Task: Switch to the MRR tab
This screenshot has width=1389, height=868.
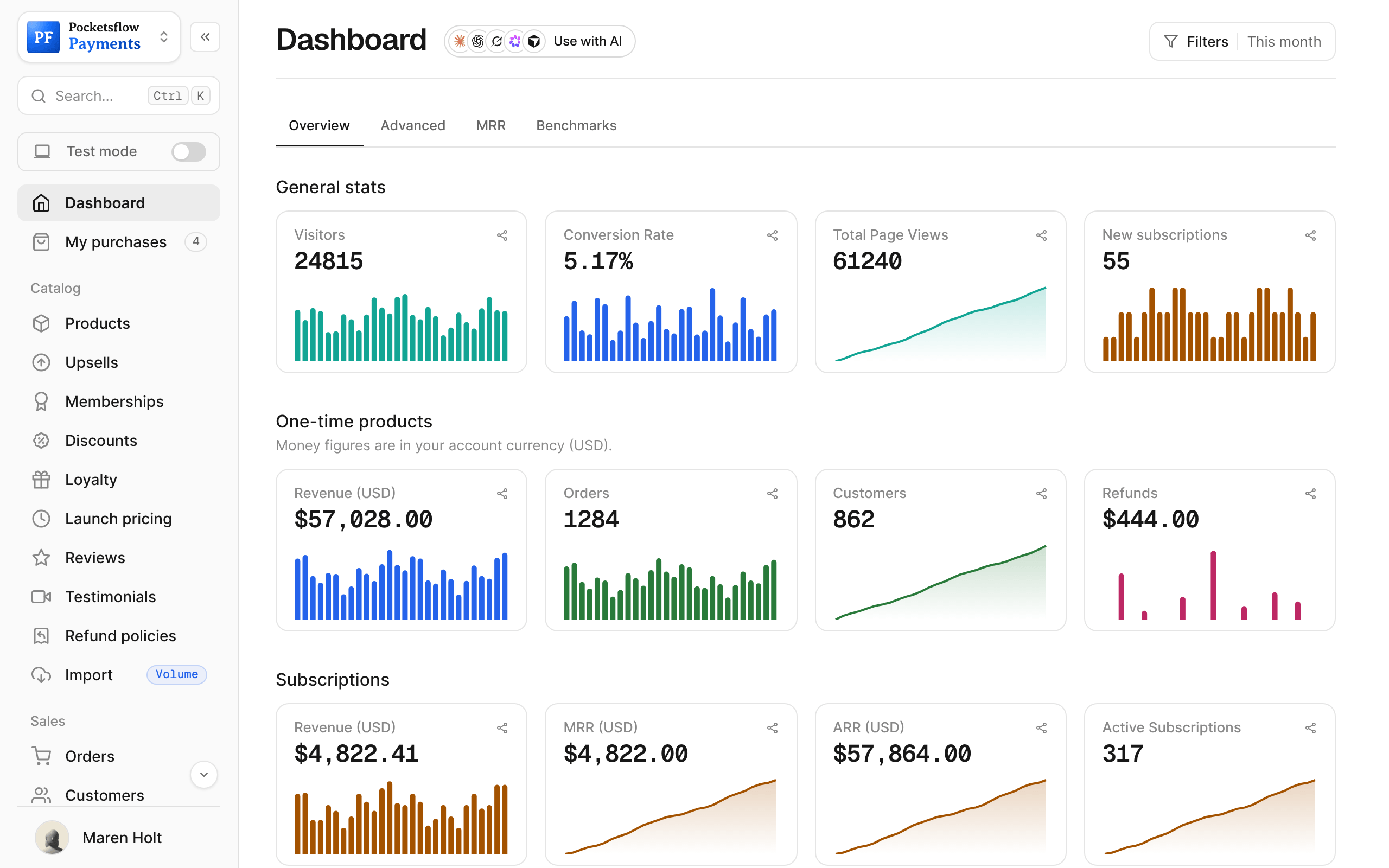Action: (490, 125)
